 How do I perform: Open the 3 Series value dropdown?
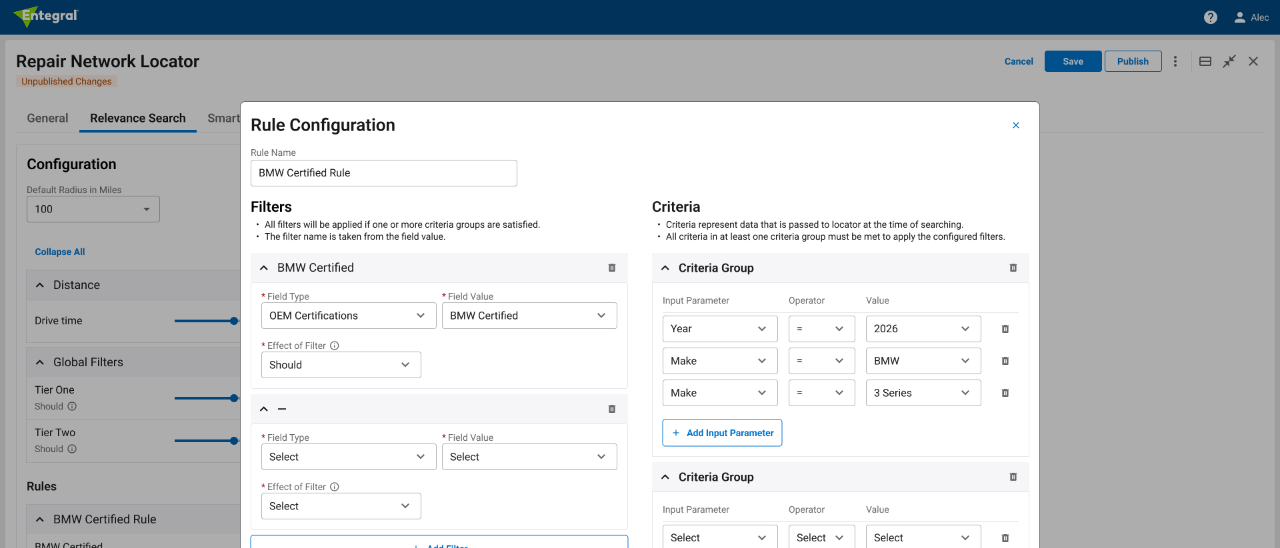tap(923, 393)
